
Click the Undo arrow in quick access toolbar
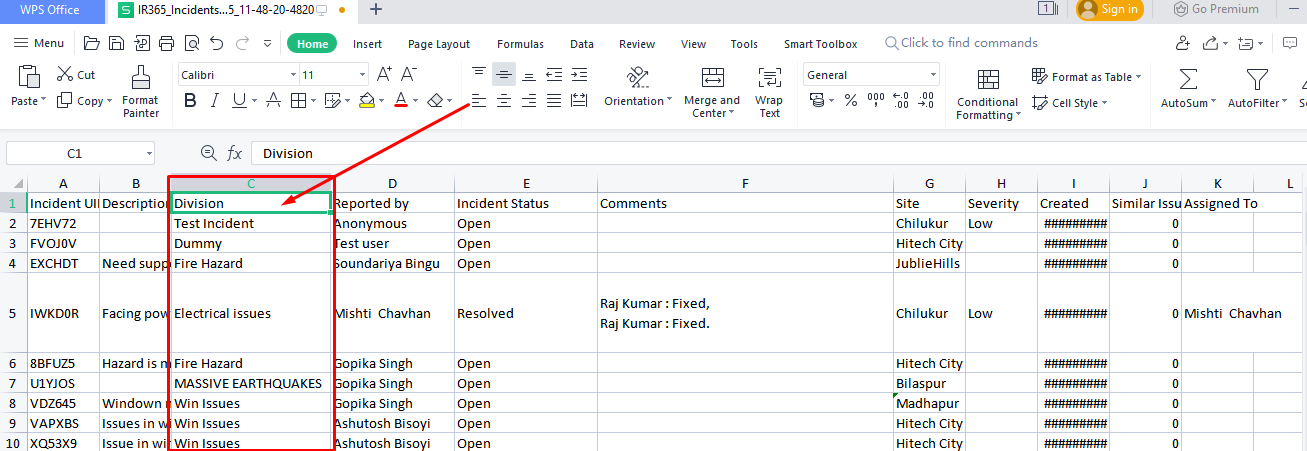tap(215, 43)
